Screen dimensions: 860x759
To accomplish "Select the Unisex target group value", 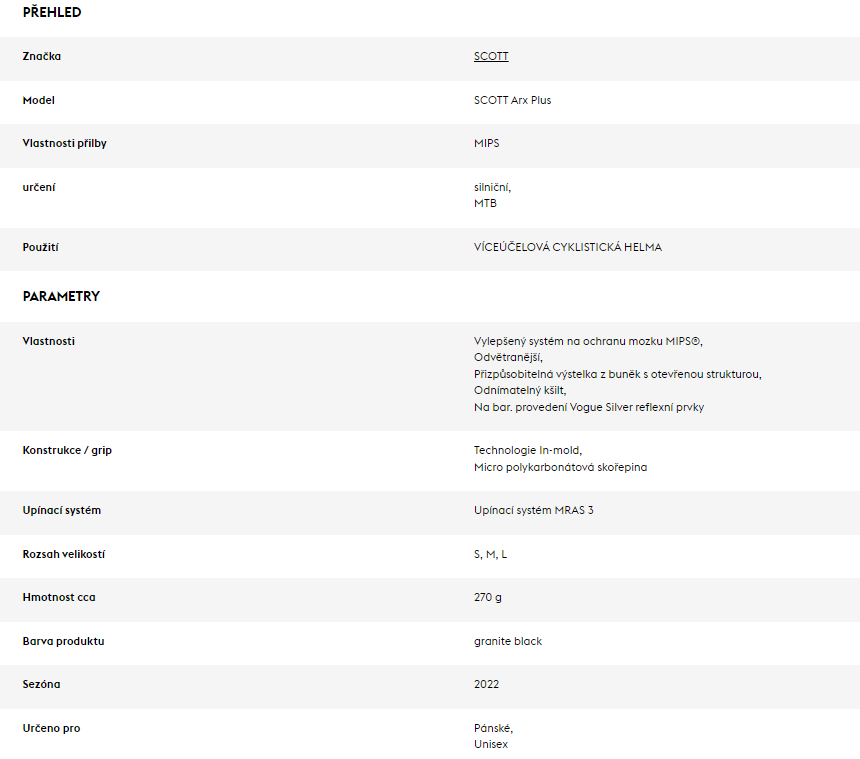I will pos(491,744).
